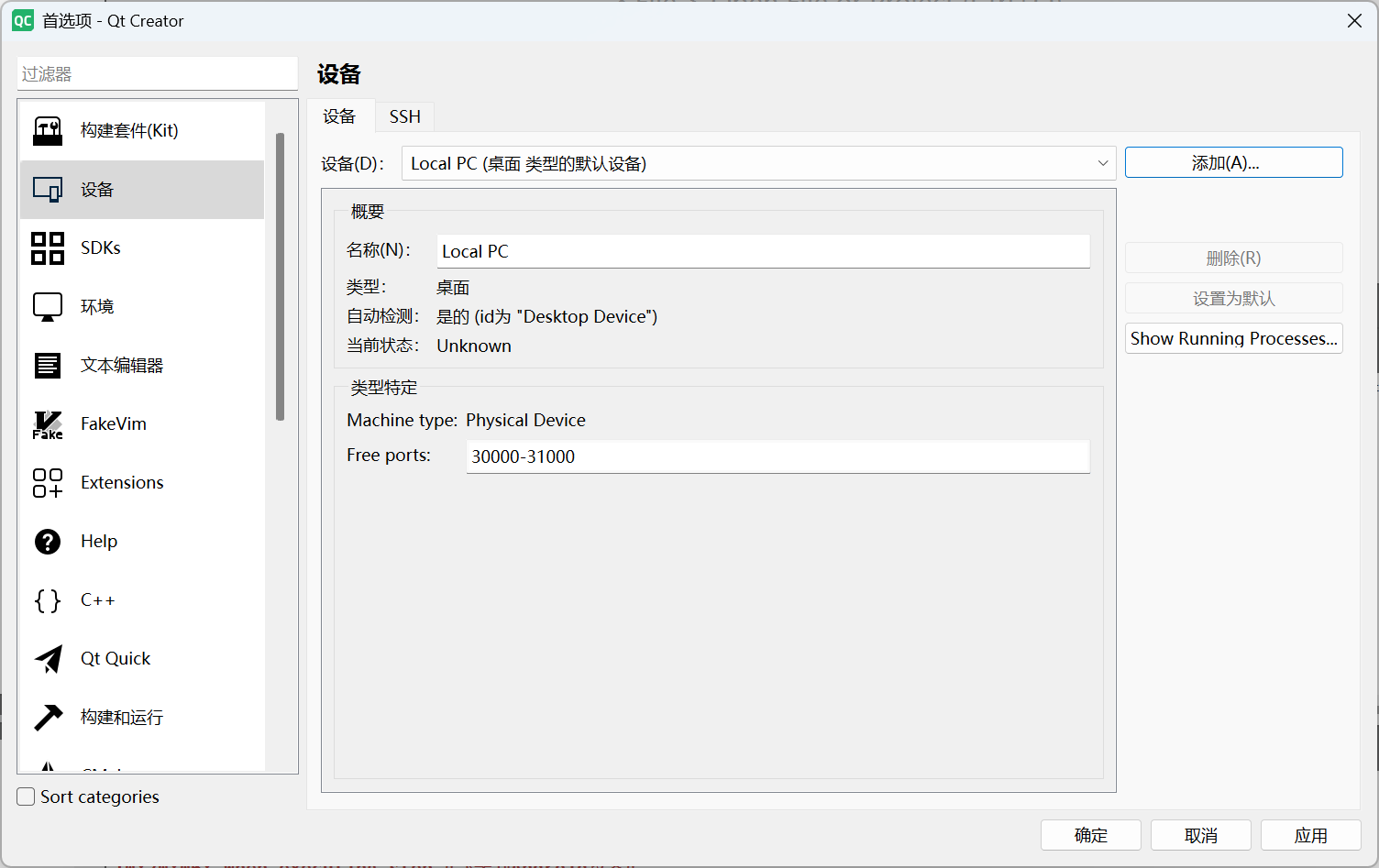Click the '是的 (id为 "Desktop Device")' text

(x=546, y=316)
